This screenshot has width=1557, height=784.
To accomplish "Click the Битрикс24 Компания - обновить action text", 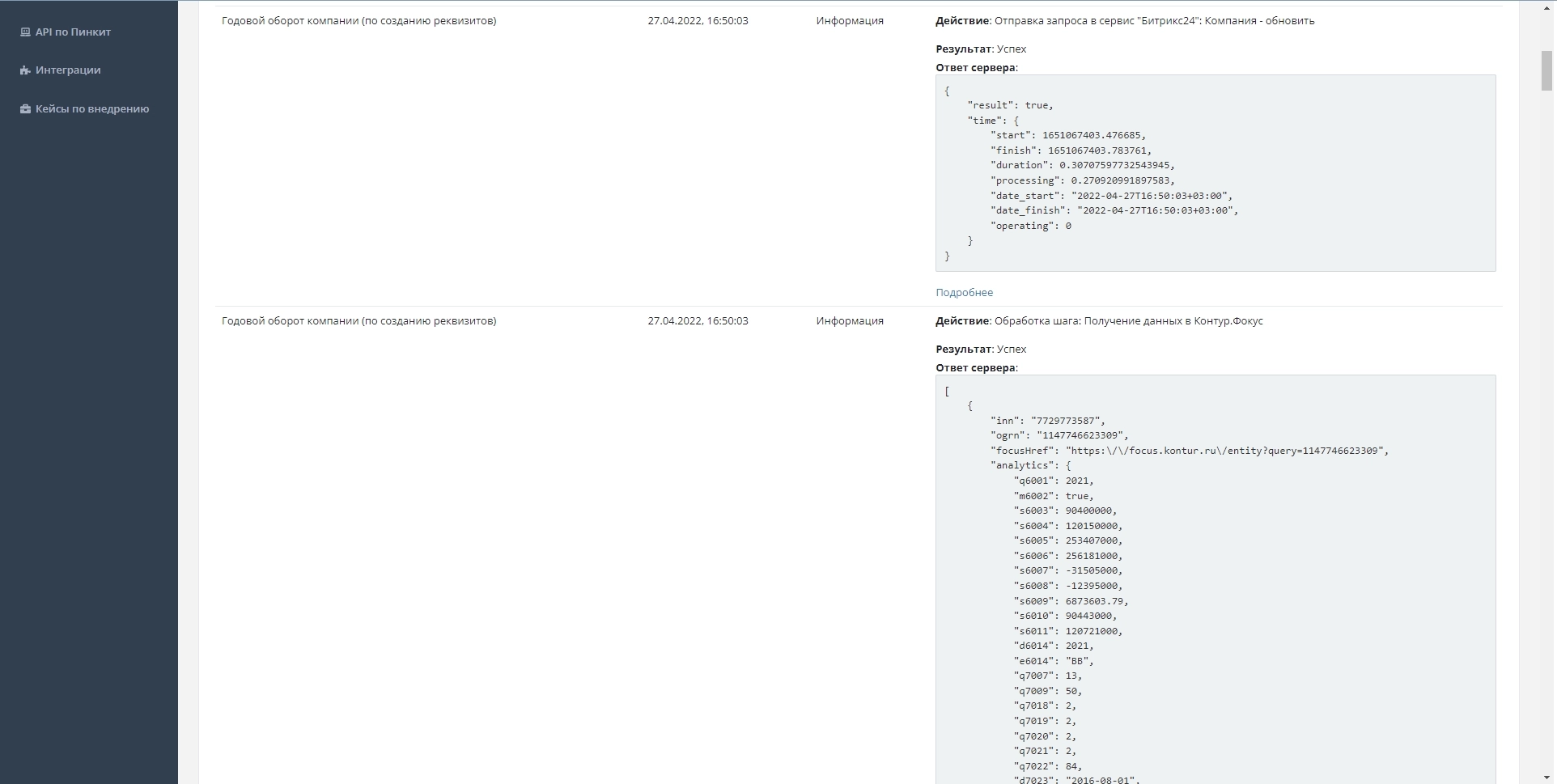I will 1154,21.
